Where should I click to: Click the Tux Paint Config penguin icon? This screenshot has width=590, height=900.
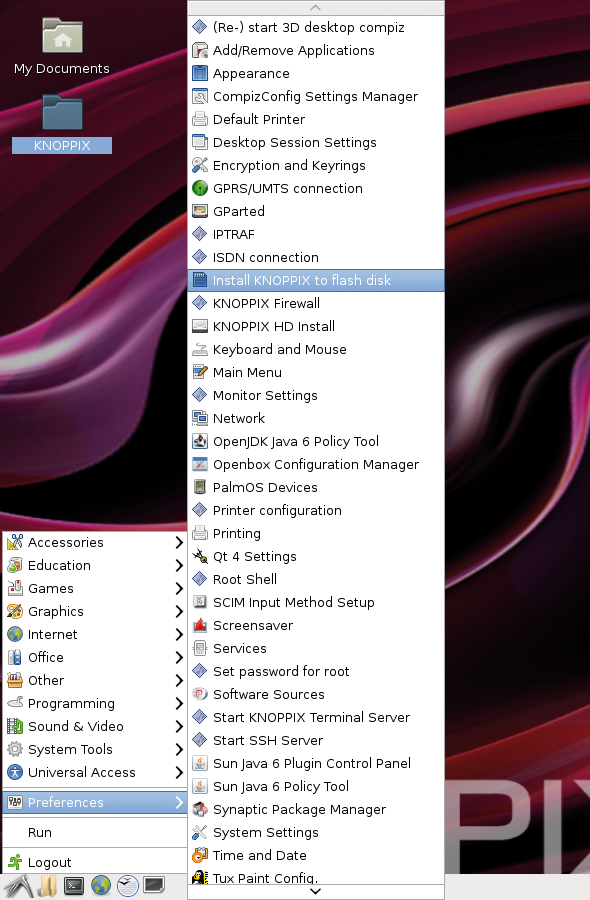tap(200, 877)
